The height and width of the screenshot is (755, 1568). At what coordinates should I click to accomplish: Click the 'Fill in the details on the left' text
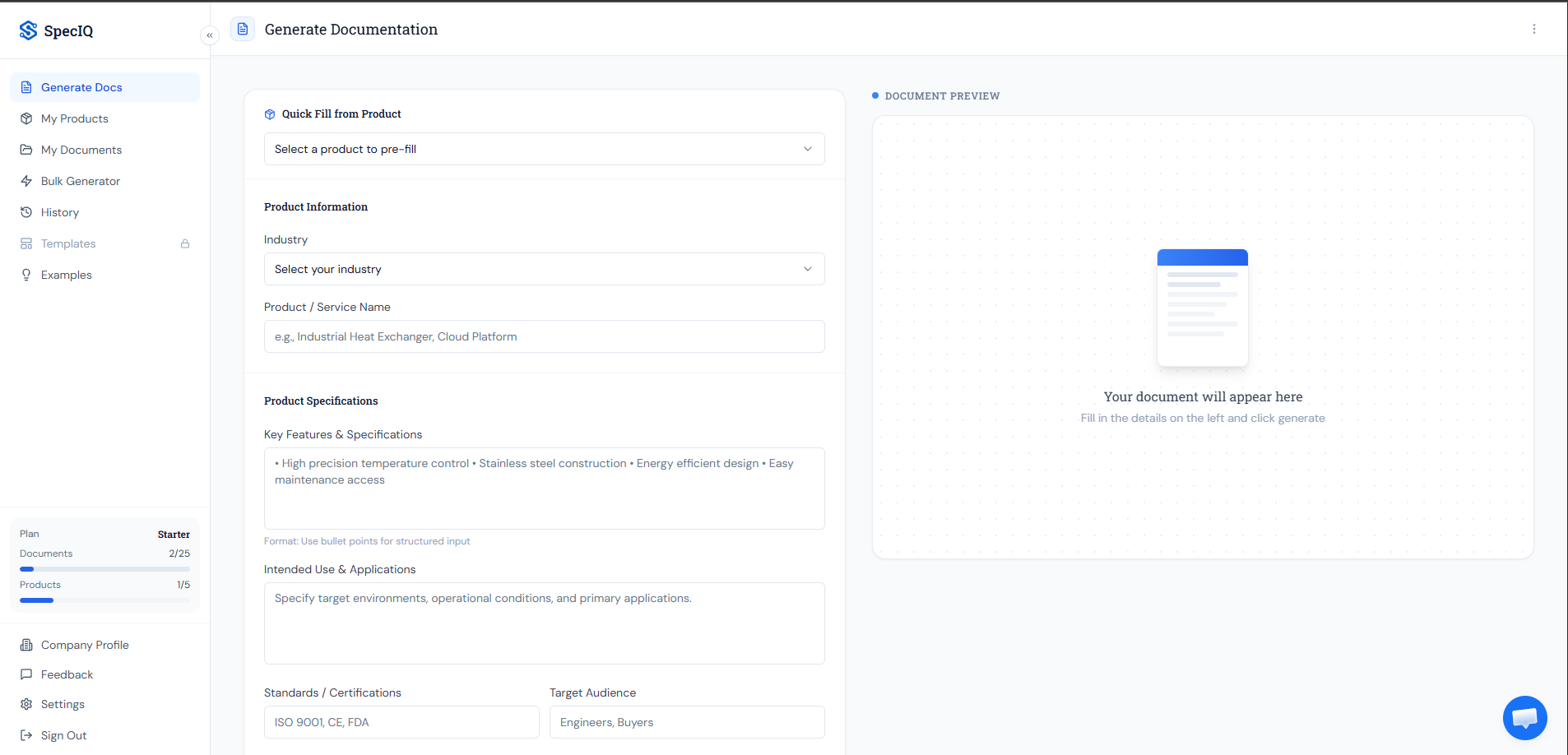coord(1203,418)
